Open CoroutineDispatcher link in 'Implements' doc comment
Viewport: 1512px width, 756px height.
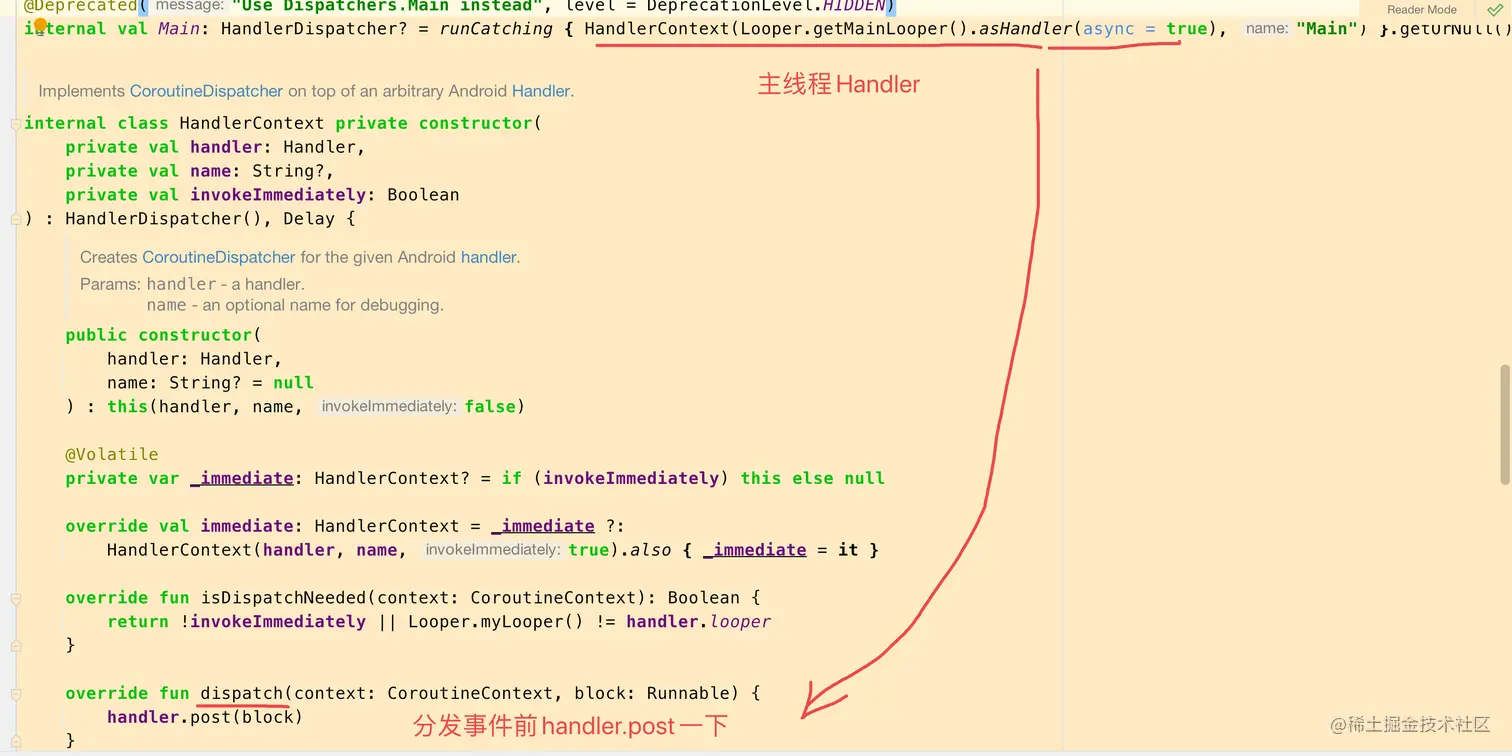[206, 91]
